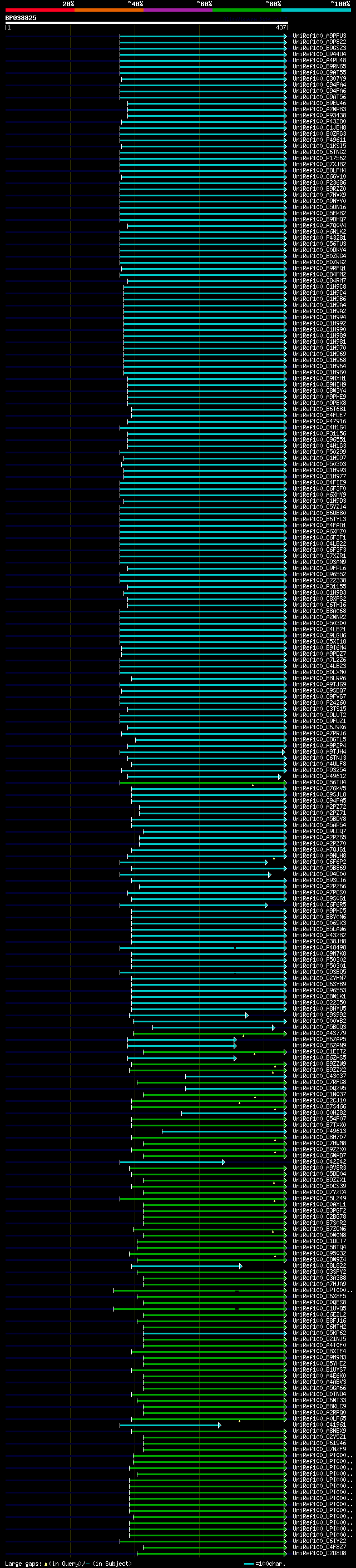
Task: Open the UniRef100_B9GSZ3 hit label
Action: 319,48
